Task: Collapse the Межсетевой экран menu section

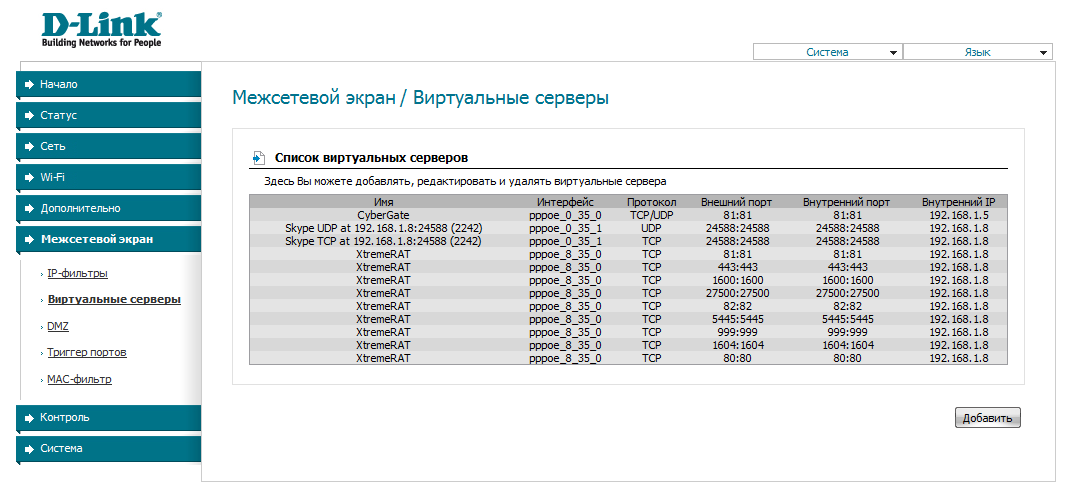Action: click(108, 239)
